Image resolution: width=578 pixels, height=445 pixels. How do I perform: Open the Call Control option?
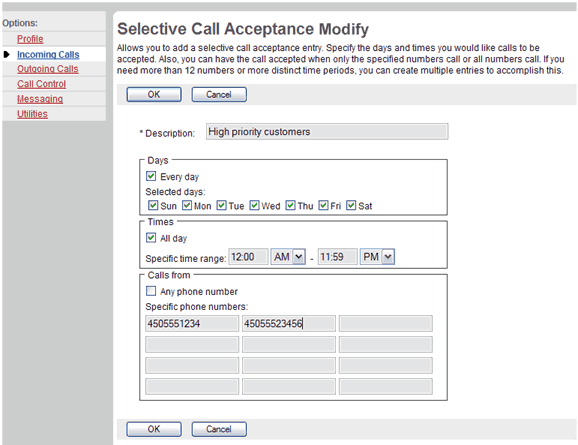coord(41,84)
